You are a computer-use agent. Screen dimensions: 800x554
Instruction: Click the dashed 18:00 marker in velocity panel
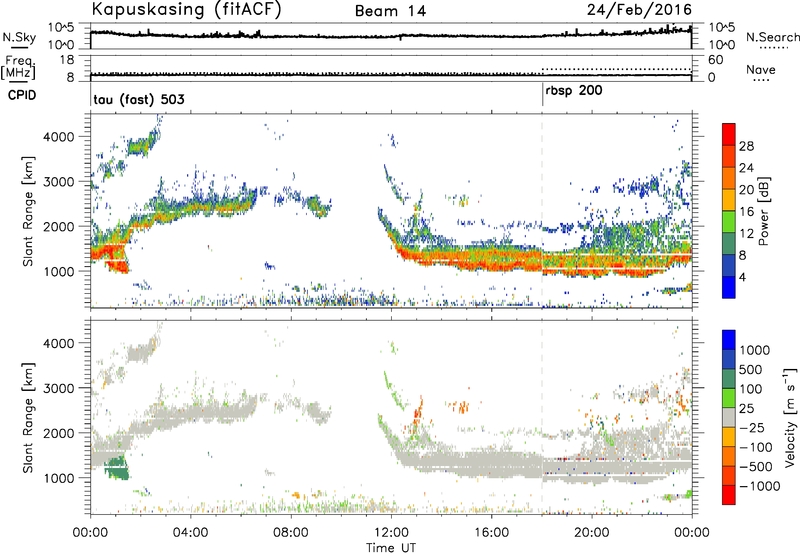coord(542,417)
